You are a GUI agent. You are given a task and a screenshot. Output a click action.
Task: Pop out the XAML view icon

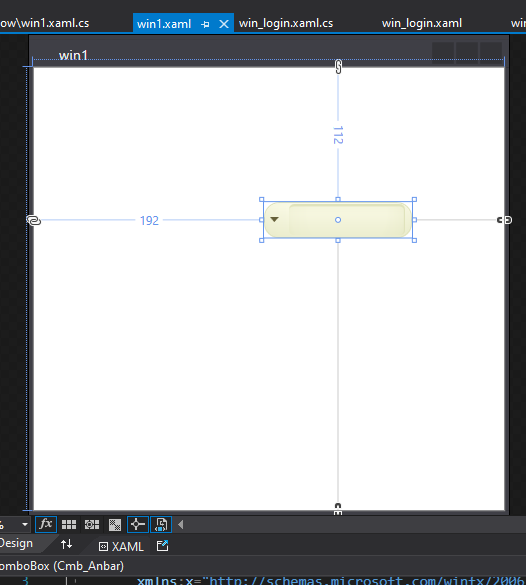coord(163,545)
